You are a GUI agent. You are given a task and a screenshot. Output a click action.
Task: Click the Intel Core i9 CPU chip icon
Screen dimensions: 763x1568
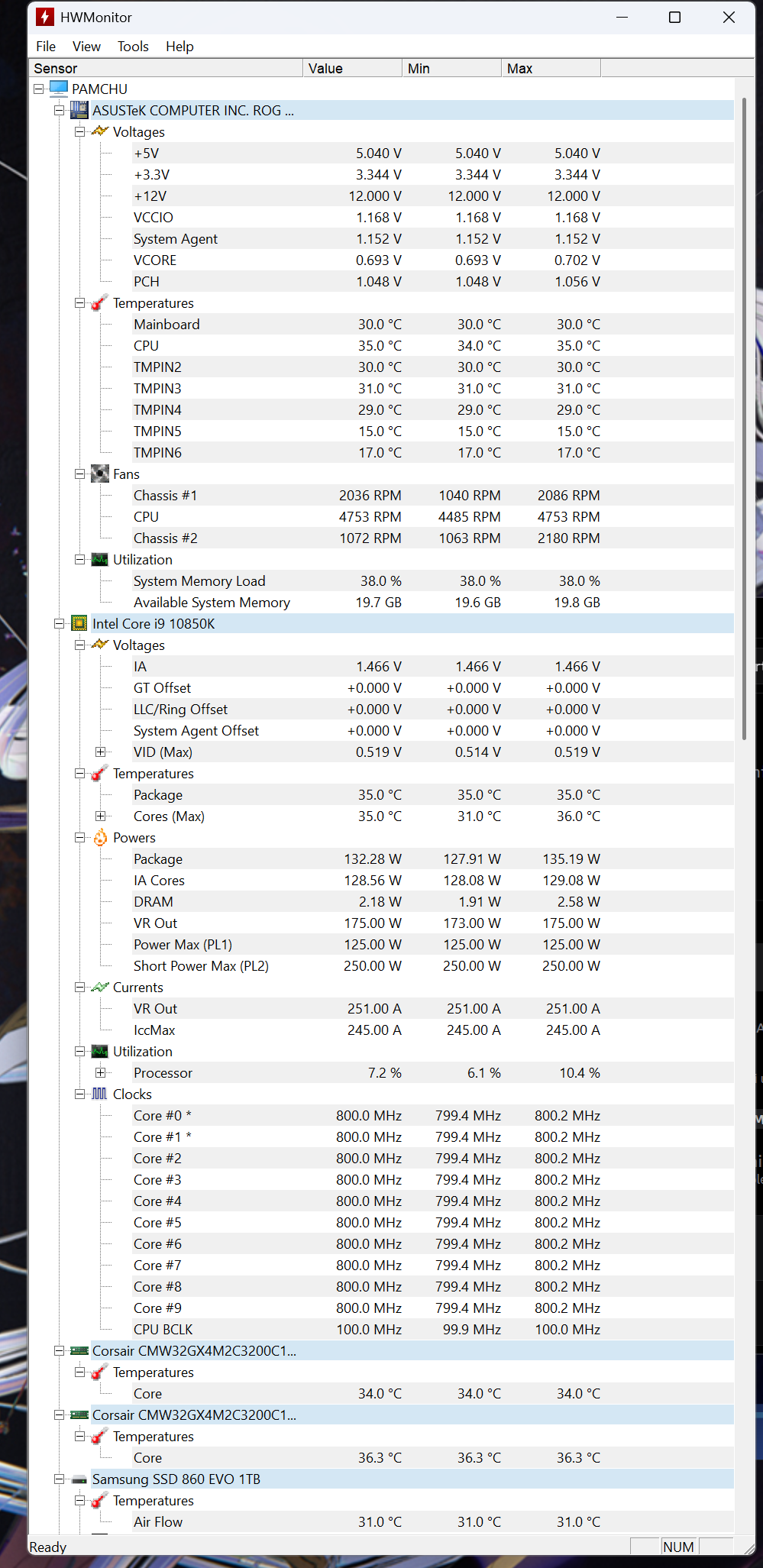point(79,623)
